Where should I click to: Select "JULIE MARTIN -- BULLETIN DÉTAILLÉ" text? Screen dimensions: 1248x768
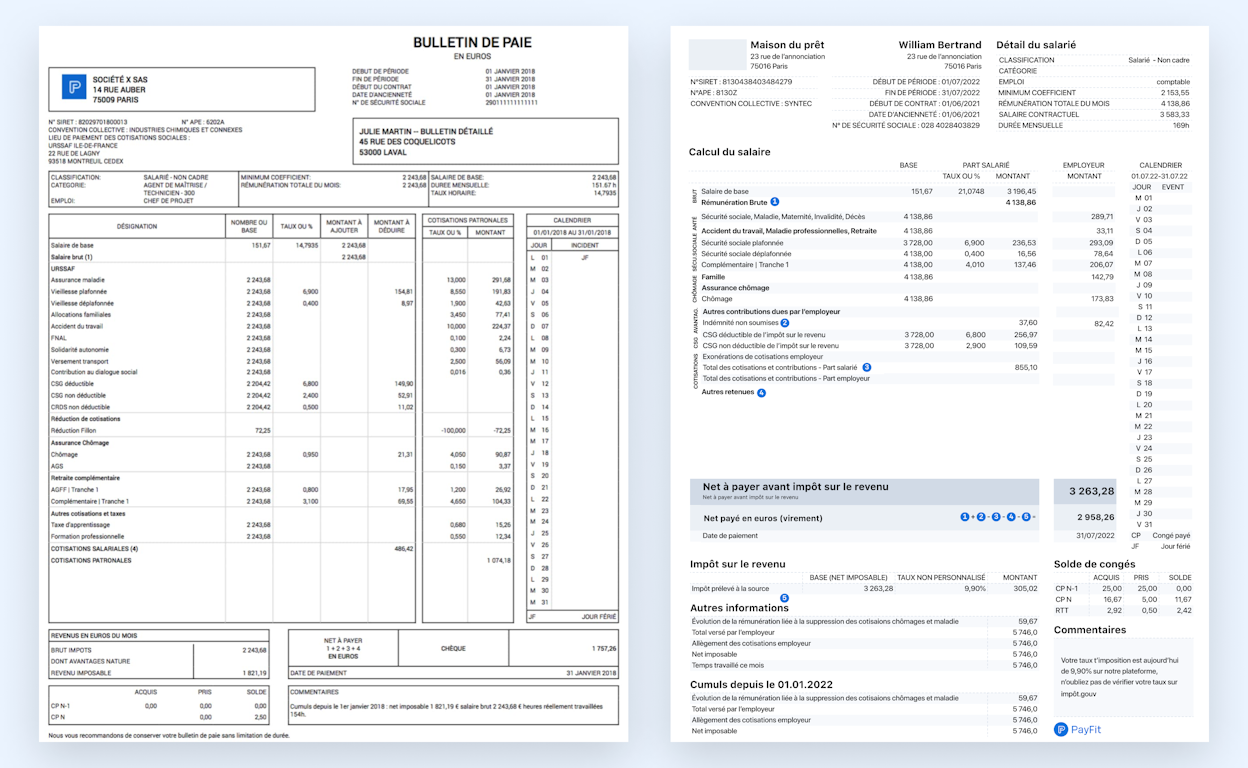[426, 131]
